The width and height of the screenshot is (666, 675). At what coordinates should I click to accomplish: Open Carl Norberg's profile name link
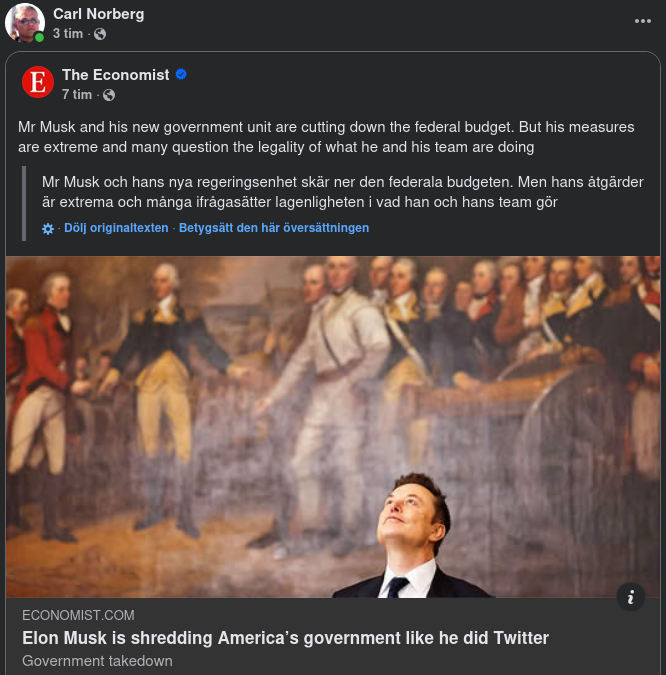coord(98,14)
